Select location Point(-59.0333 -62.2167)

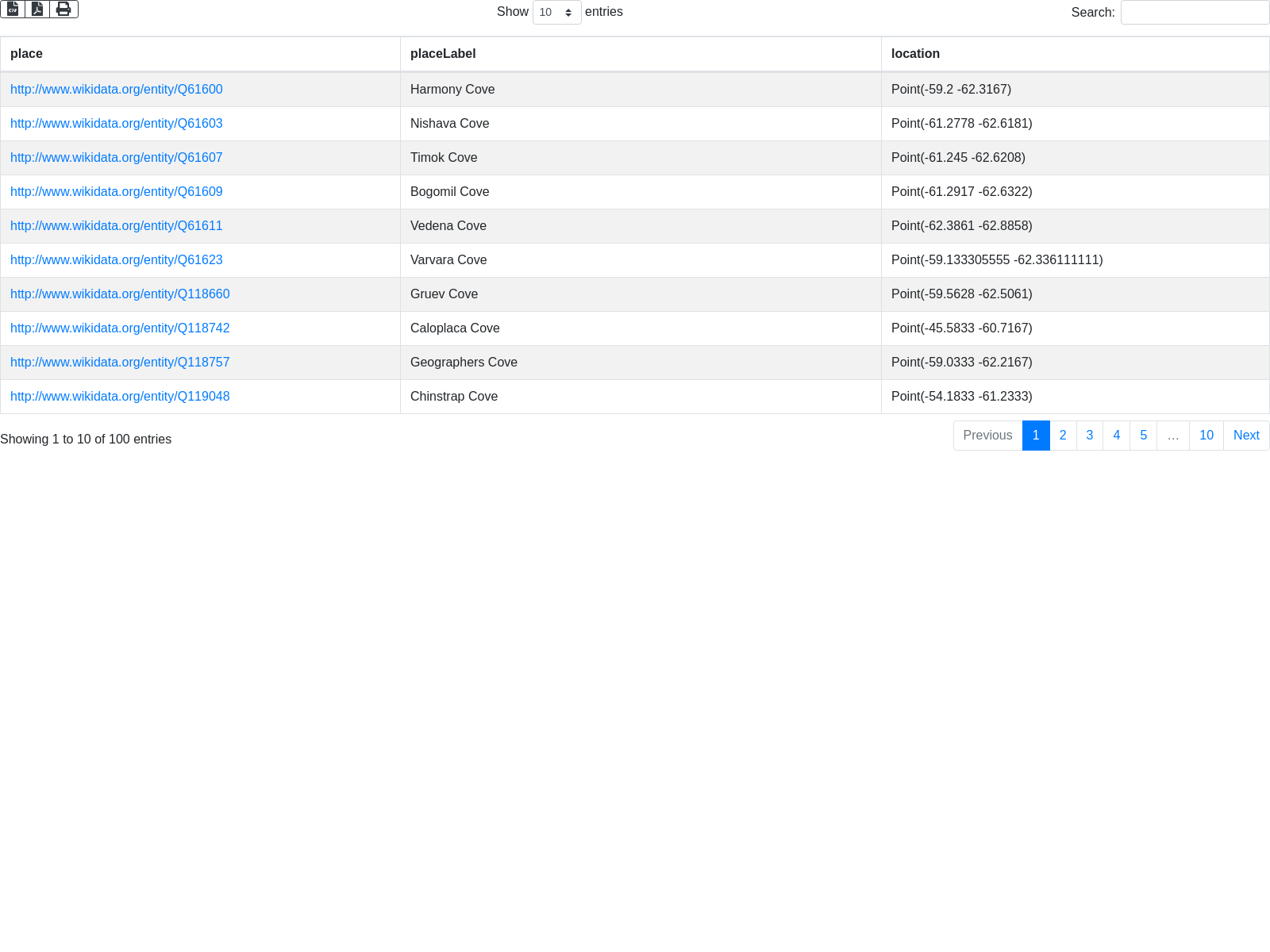(1075, 363)
